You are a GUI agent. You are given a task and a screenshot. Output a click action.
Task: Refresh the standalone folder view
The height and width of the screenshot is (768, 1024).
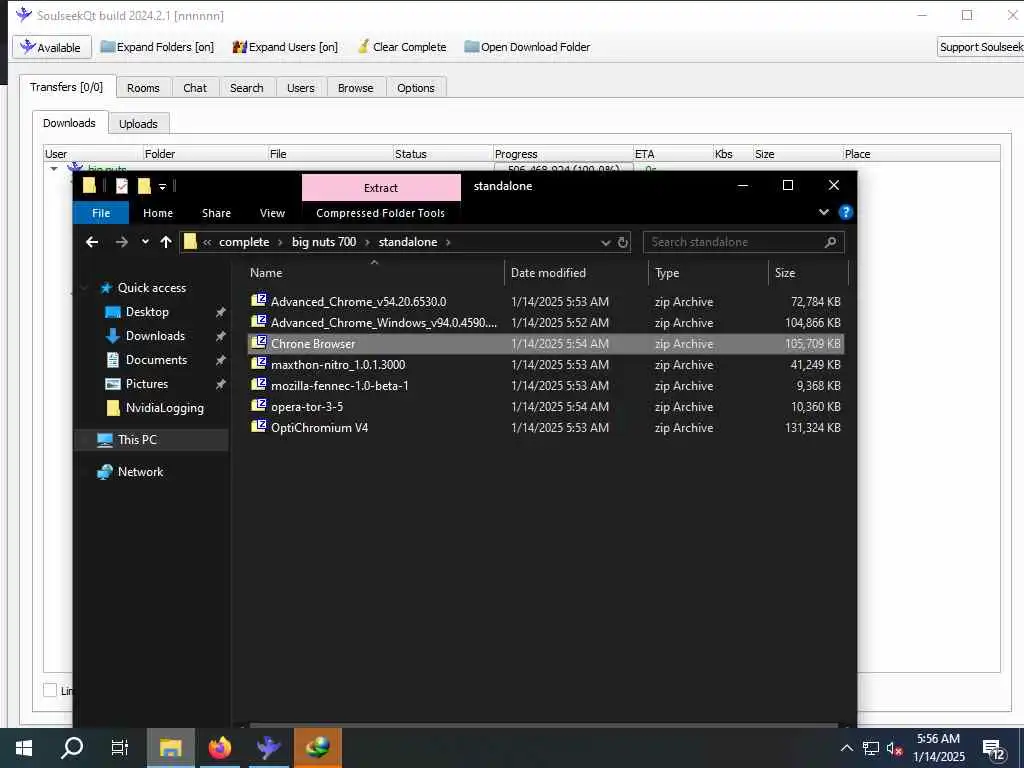(x=623, y=242)
